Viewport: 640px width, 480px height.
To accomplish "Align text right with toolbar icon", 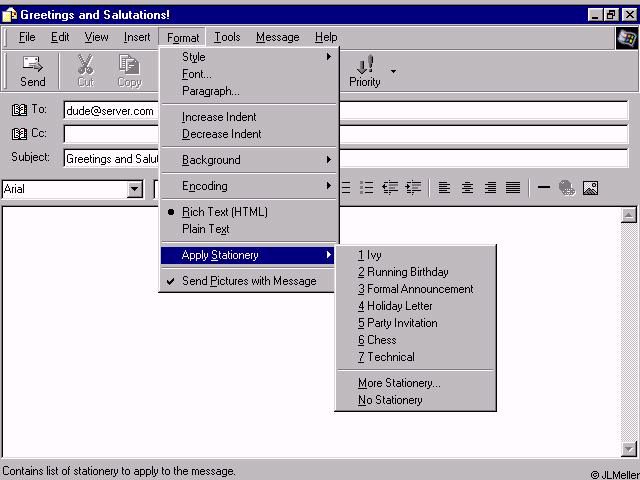I will (490, 188).
